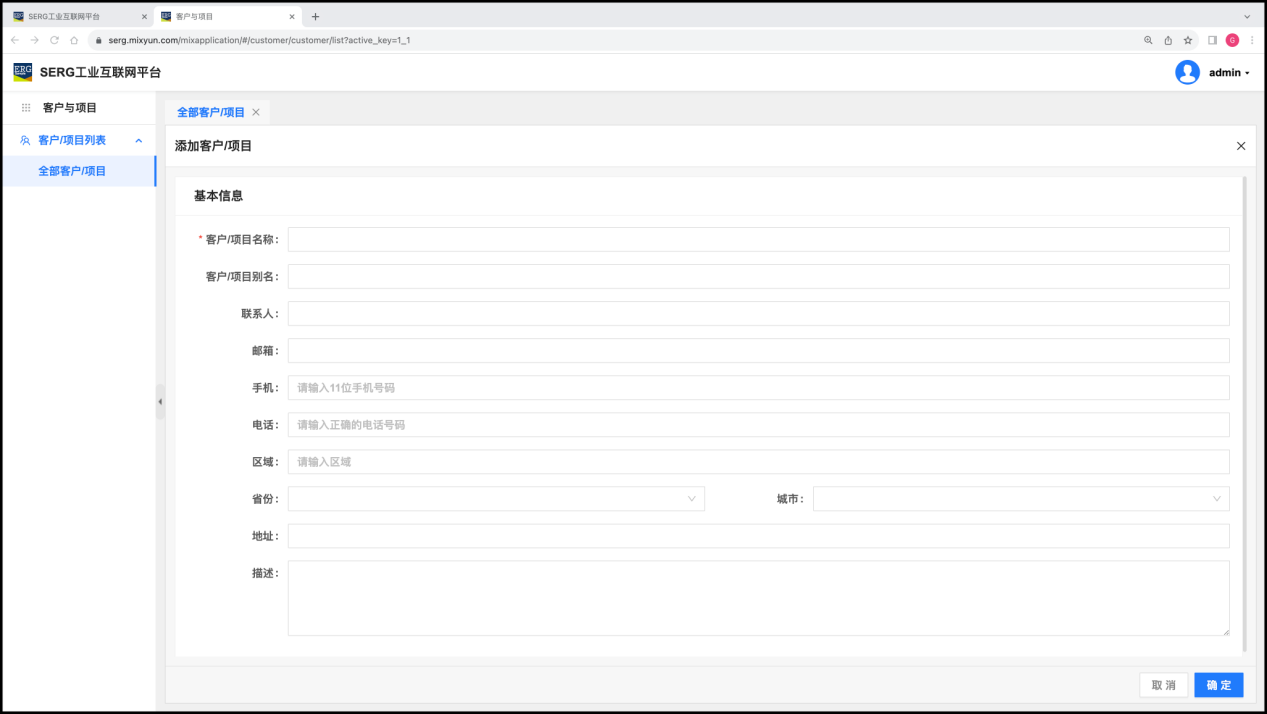The image size is (1267, 714).
Task: Click the SERG platform logo
Action: point(22,72)
